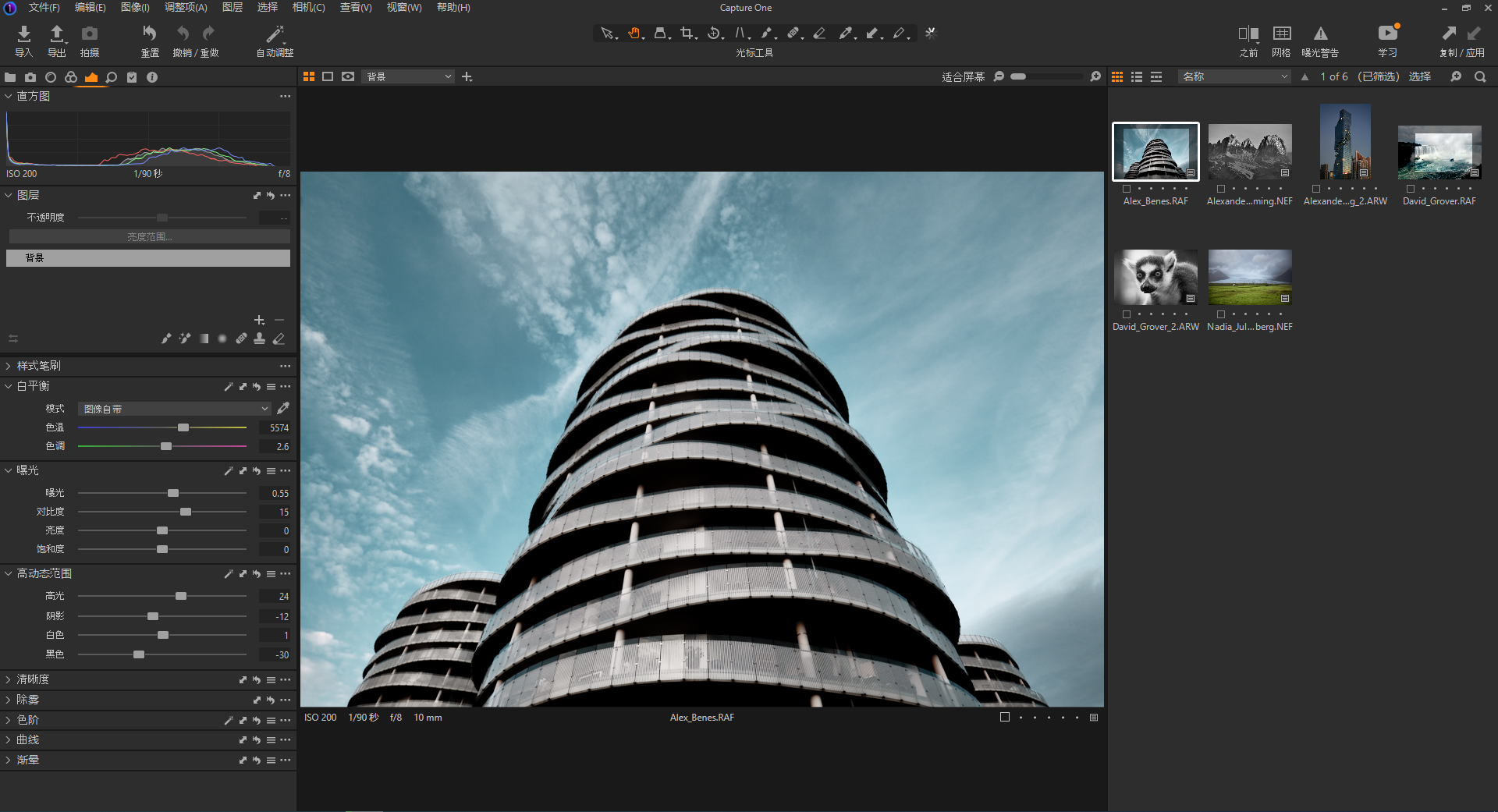Pick white balance with eyedropper icon
Image resolution: width=1498 pixels, height=812 pixels.
283,408
